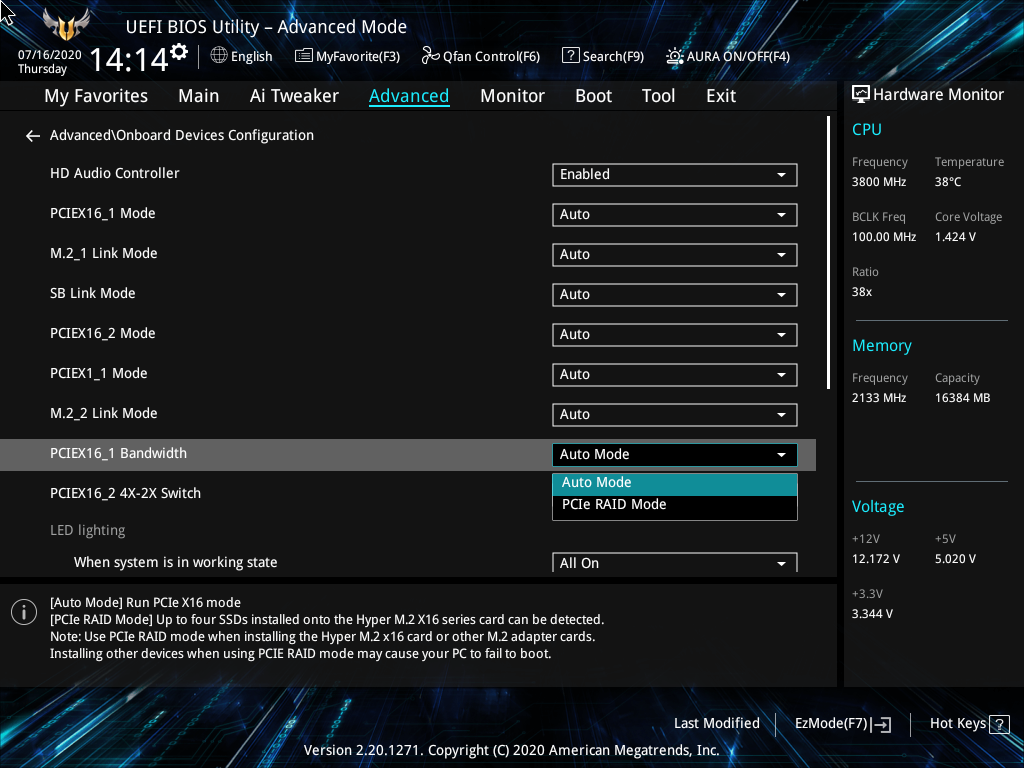The height and width of the screenshot is (768, 1024).
Task: Open the Advanced tab
Action: click(409, 96)
